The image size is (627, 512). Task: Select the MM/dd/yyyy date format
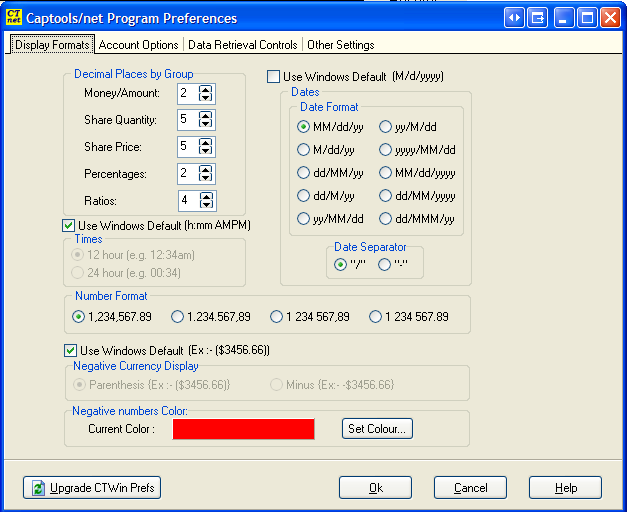click(385, 173)
